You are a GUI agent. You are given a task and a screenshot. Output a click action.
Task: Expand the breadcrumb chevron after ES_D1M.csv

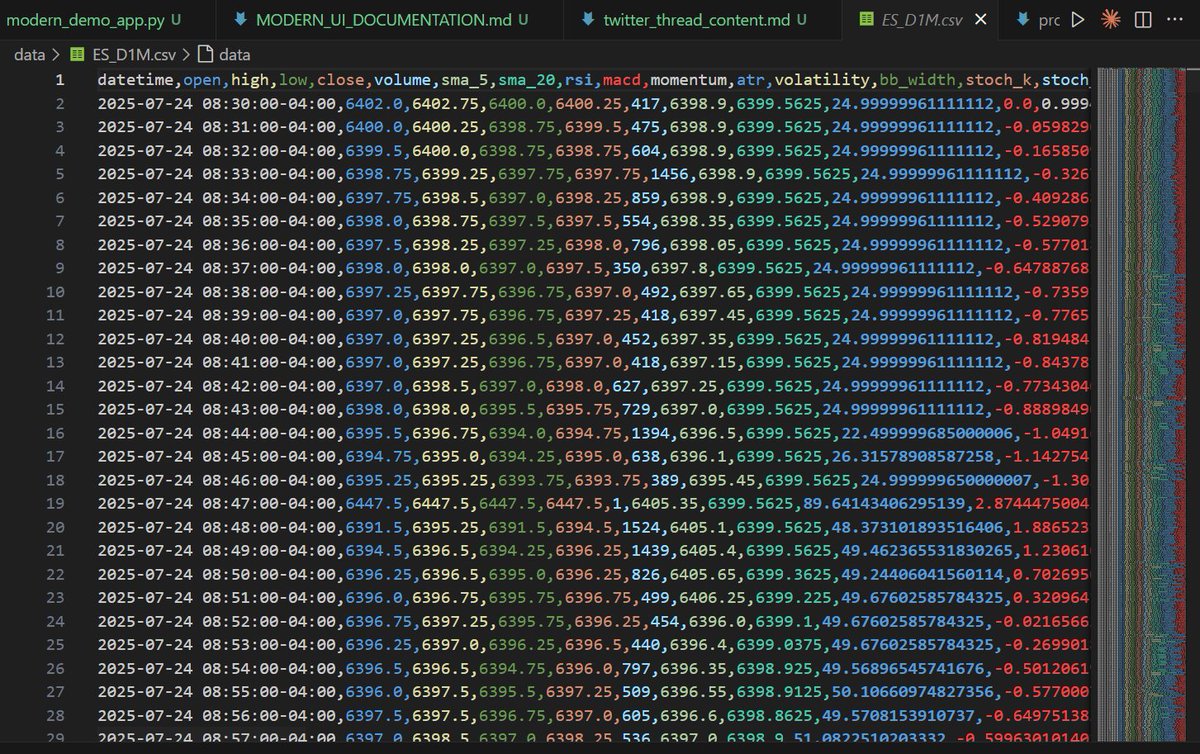(186, 55)
